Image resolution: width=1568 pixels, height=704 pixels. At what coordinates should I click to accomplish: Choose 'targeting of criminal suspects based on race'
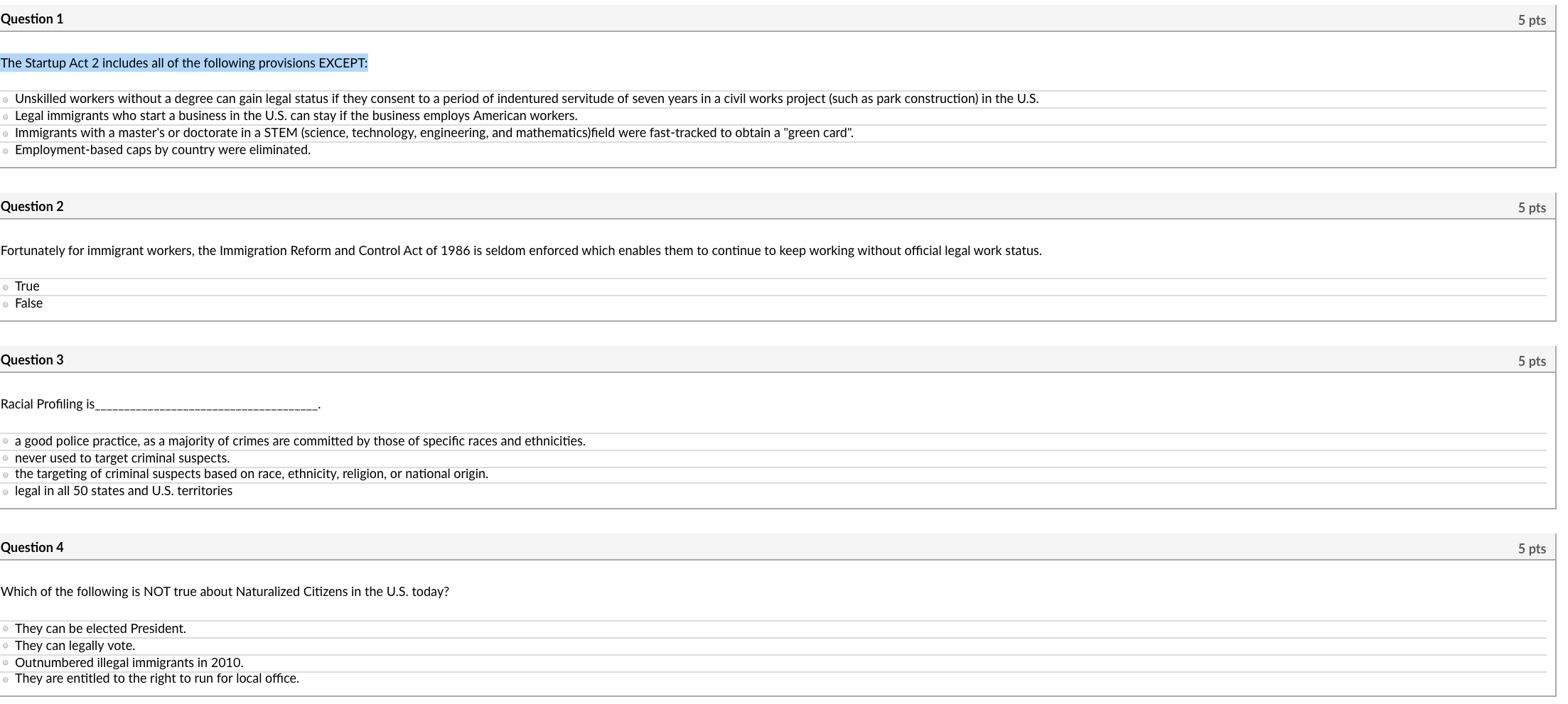6,474
